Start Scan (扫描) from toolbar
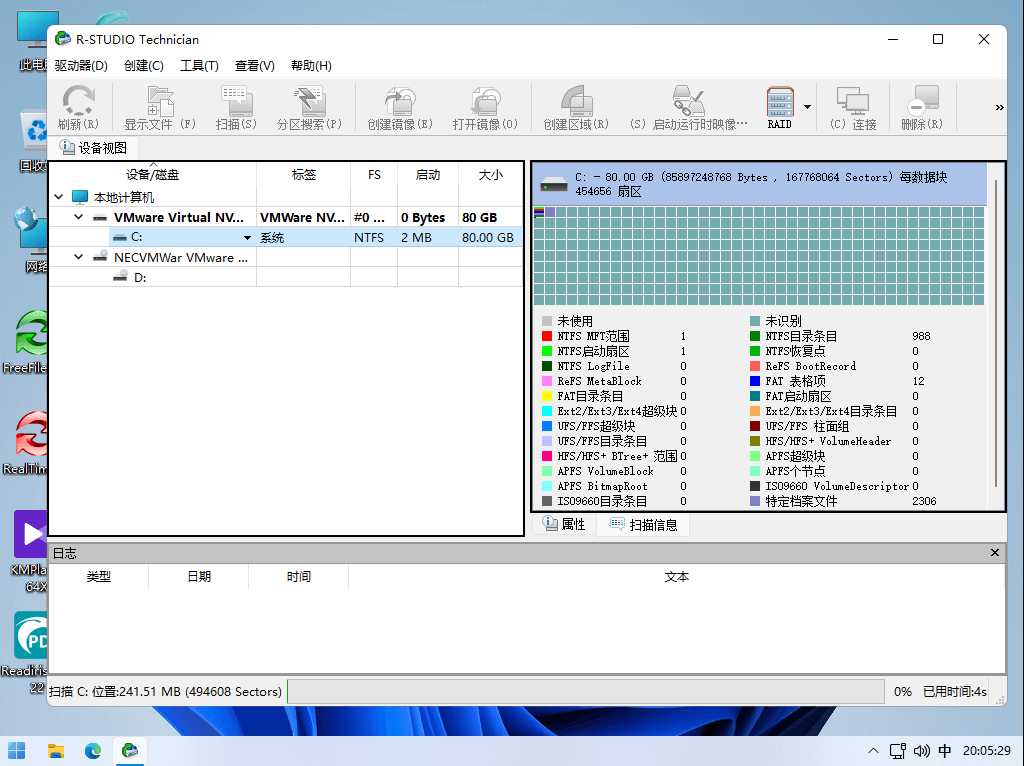The height and width of the screenshot is (766, 1024). 236,108
